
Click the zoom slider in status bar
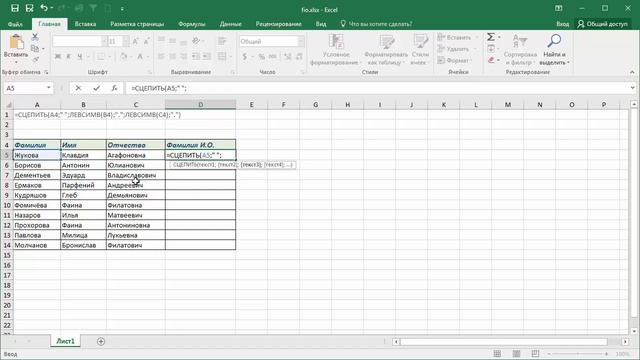(578, 354)
